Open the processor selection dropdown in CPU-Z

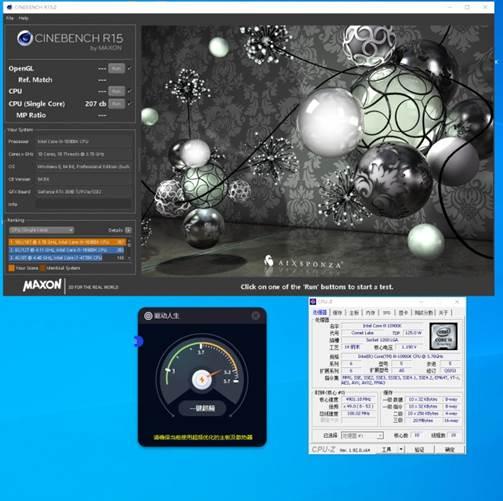(x=362, y=435)
